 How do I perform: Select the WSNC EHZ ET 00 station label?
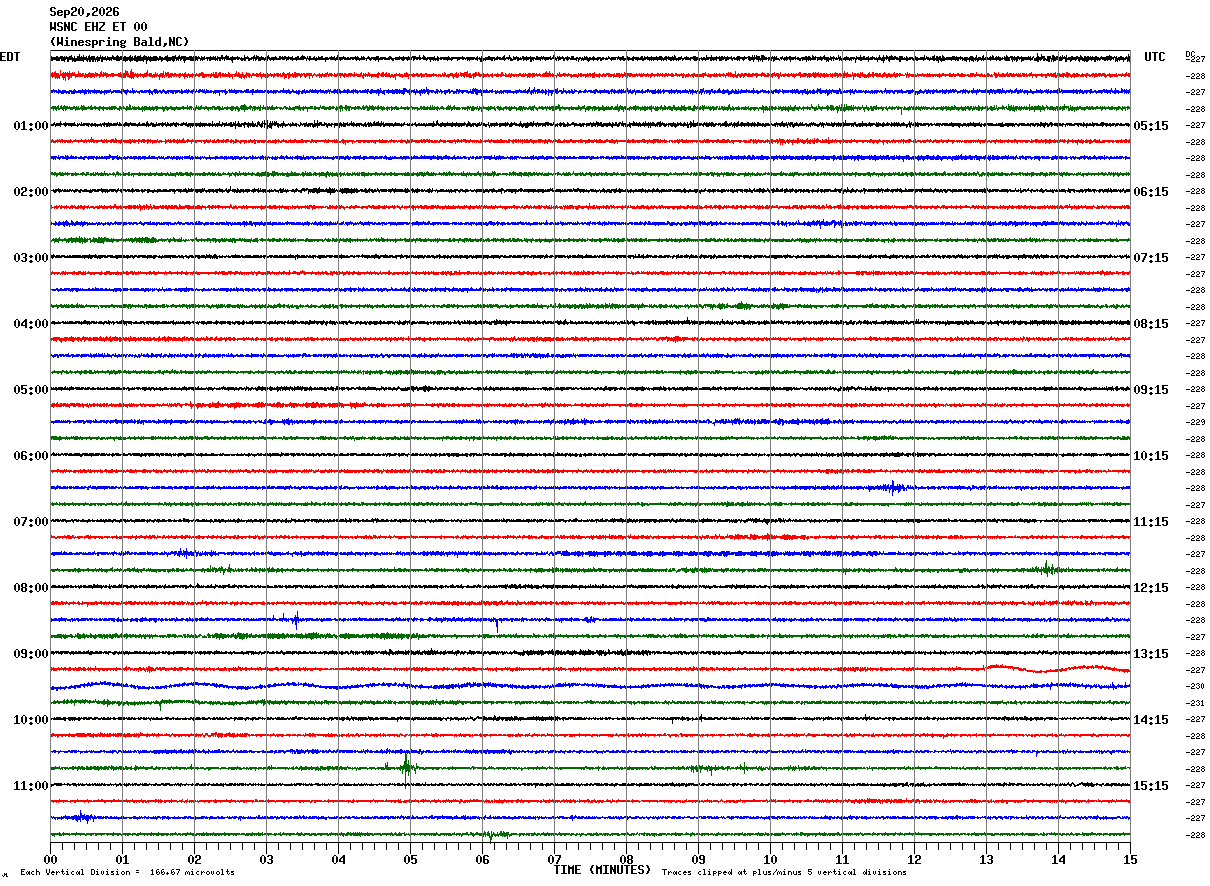98,27
